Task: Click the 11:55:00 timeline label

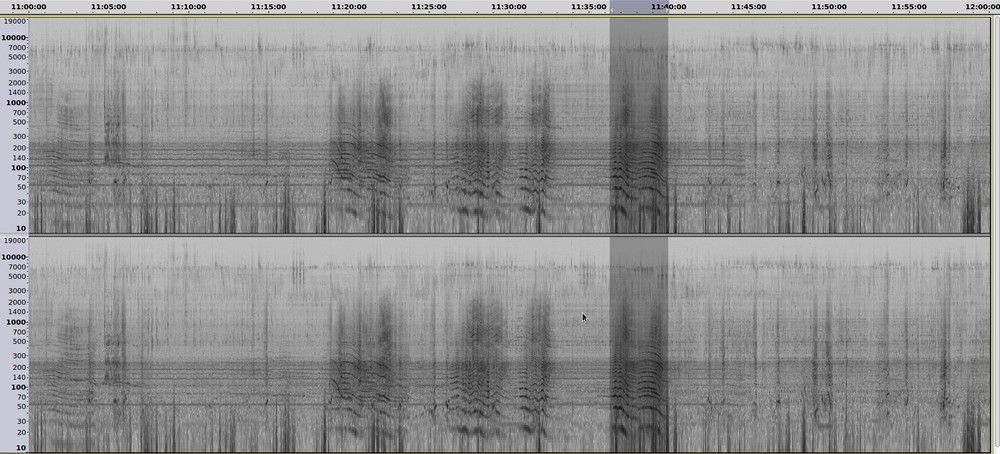Action: tap(908, 7)
